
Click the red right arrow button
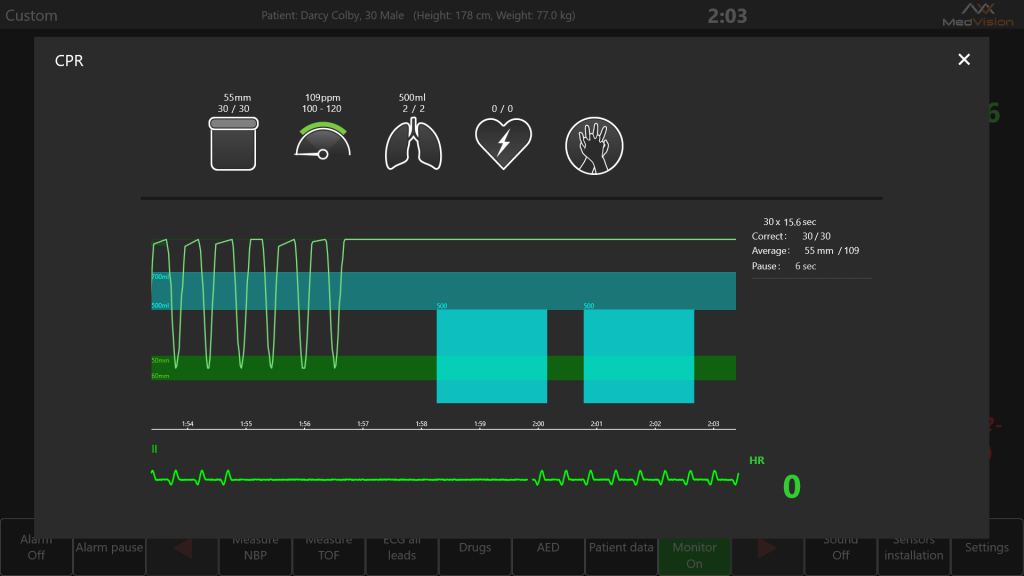[767, 547]
